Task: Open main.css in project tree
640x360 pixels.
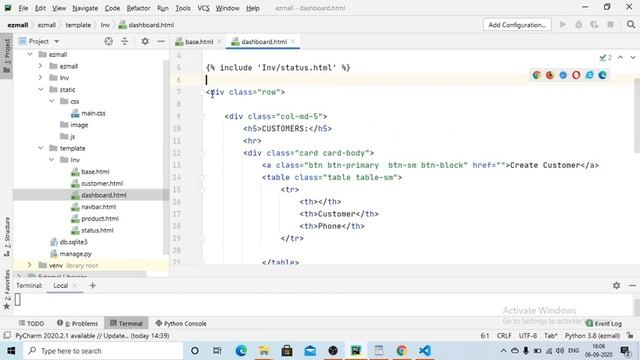Action: click(93, 113)
